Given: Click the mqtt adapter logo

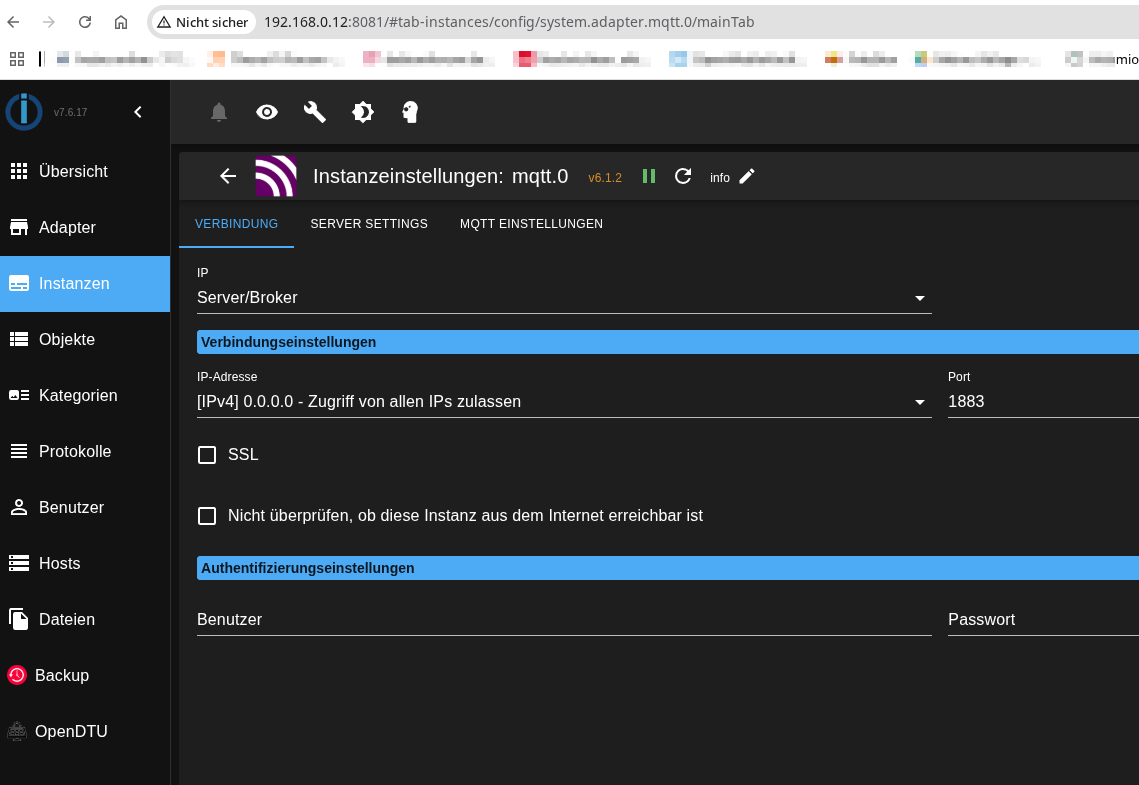Looking at the screenshot, I should (276, 176).
